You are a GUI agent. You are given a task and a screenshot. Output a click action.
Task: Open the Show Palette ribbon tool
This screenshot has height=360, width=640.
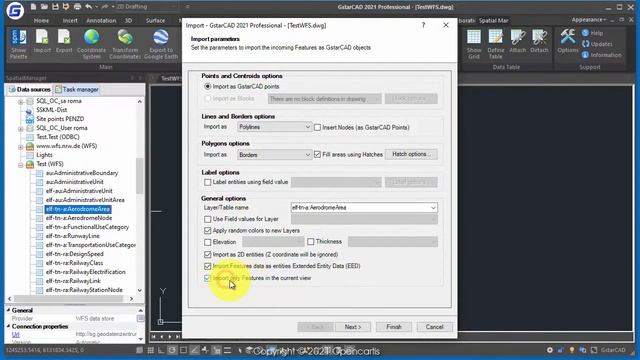[18, 44]
